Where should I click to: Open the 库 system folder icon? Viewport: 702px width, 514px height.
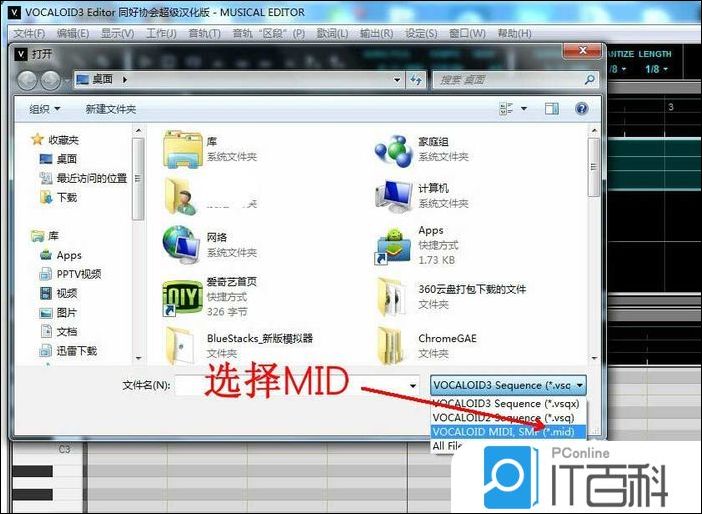pos(182,149)
